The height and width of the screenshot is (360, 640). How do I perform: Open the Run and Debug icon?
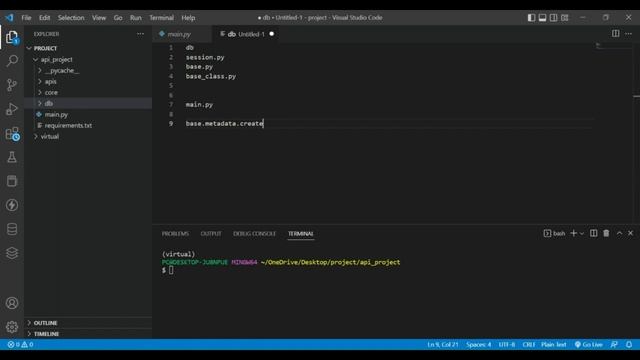[12, 109]
